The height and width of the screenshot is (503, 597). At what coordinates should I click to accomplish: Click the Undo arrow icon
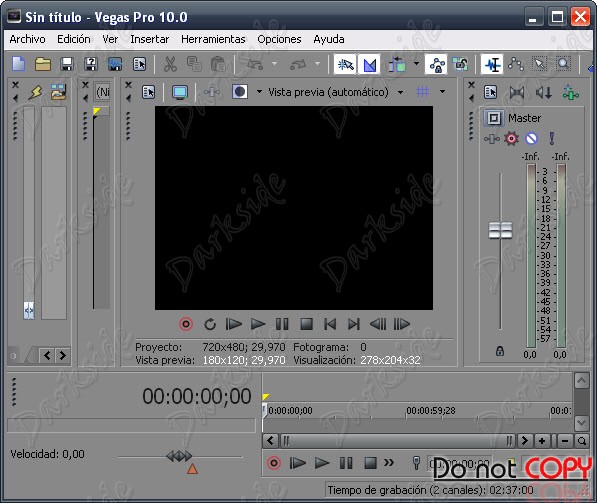(x=255, y=64)
